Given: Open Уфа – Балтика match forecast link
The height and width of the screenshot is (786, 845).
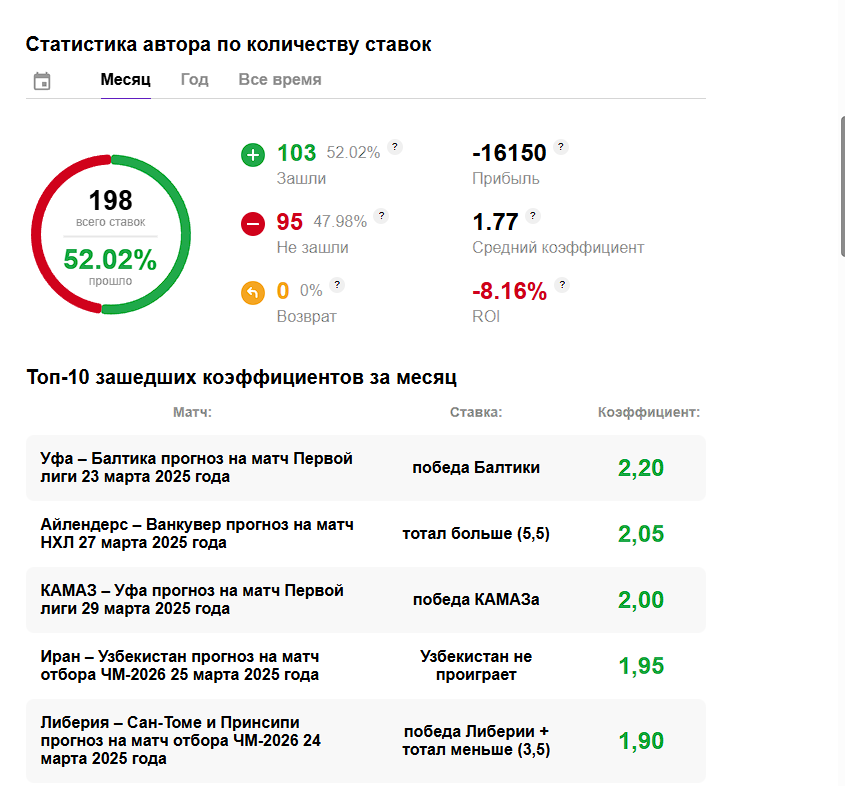Looking at the screenshot, I should point(197,468).
